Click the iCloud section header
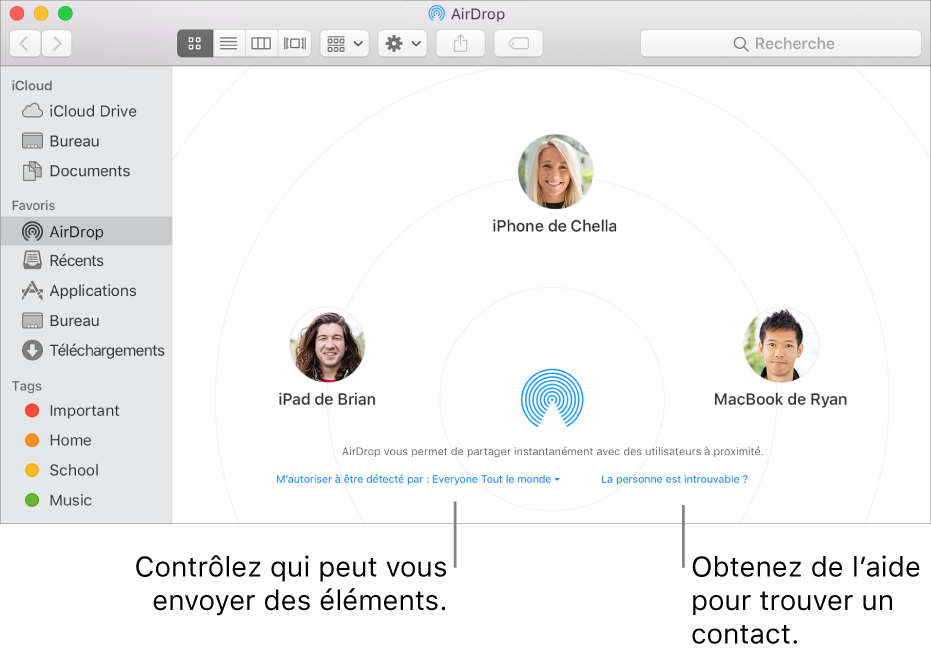Image resolution: width=931 pixels, height=649 pixels. (x=31, y=86)
